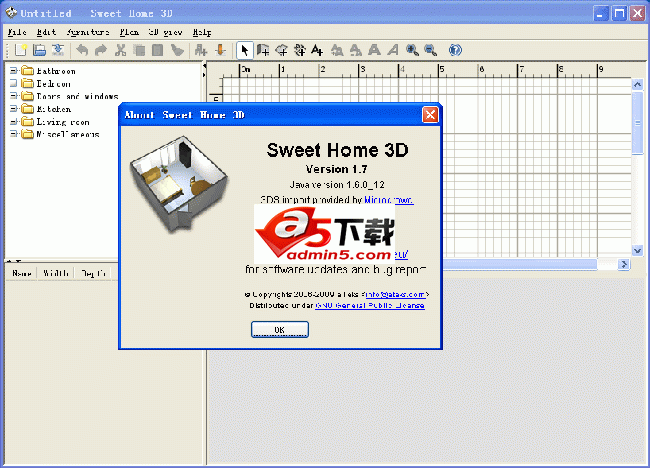Click the Delete toolbar icon
This screenshot has height=468, width=650.
[177, 50]
